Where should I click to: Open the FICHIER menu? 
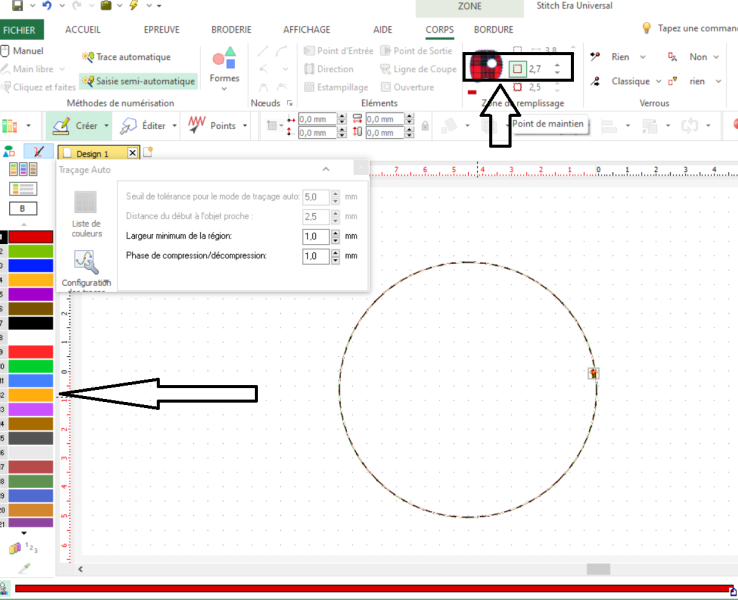(x=18, y=30)
